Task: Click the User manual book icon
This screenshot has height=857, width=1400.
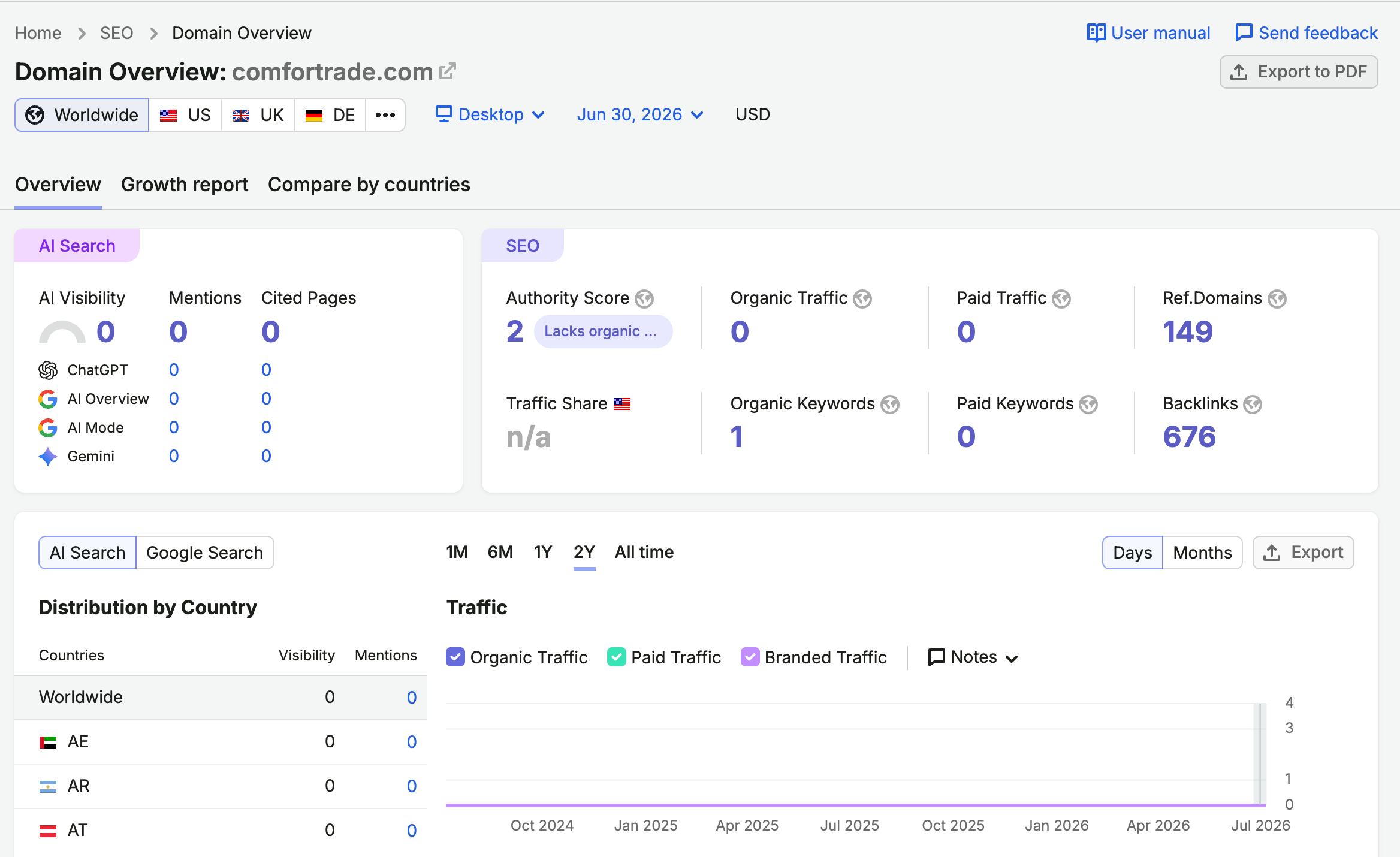Action: pos(1096,33)
